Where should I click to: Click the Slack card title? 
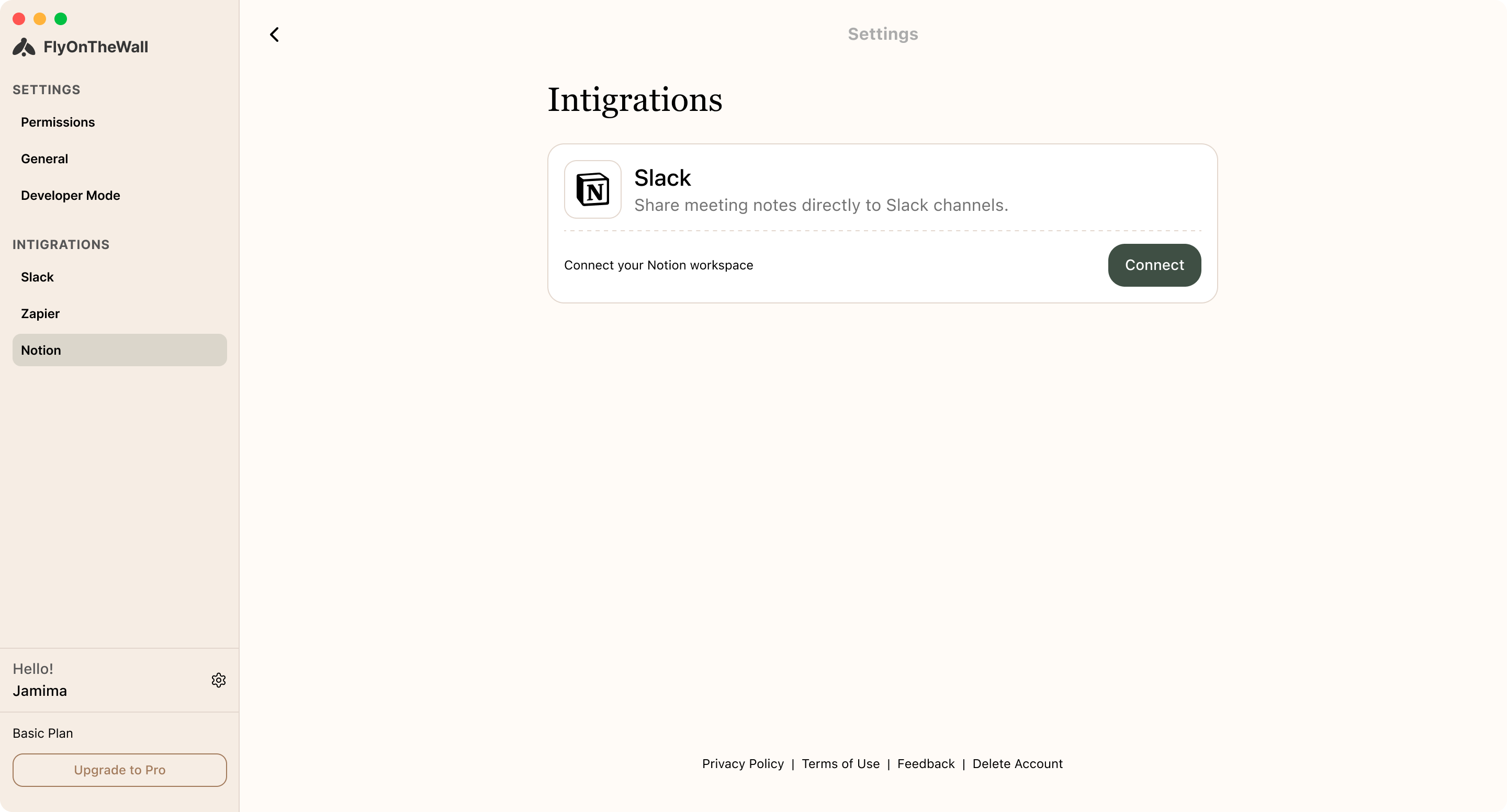click(x=662, y=178)
